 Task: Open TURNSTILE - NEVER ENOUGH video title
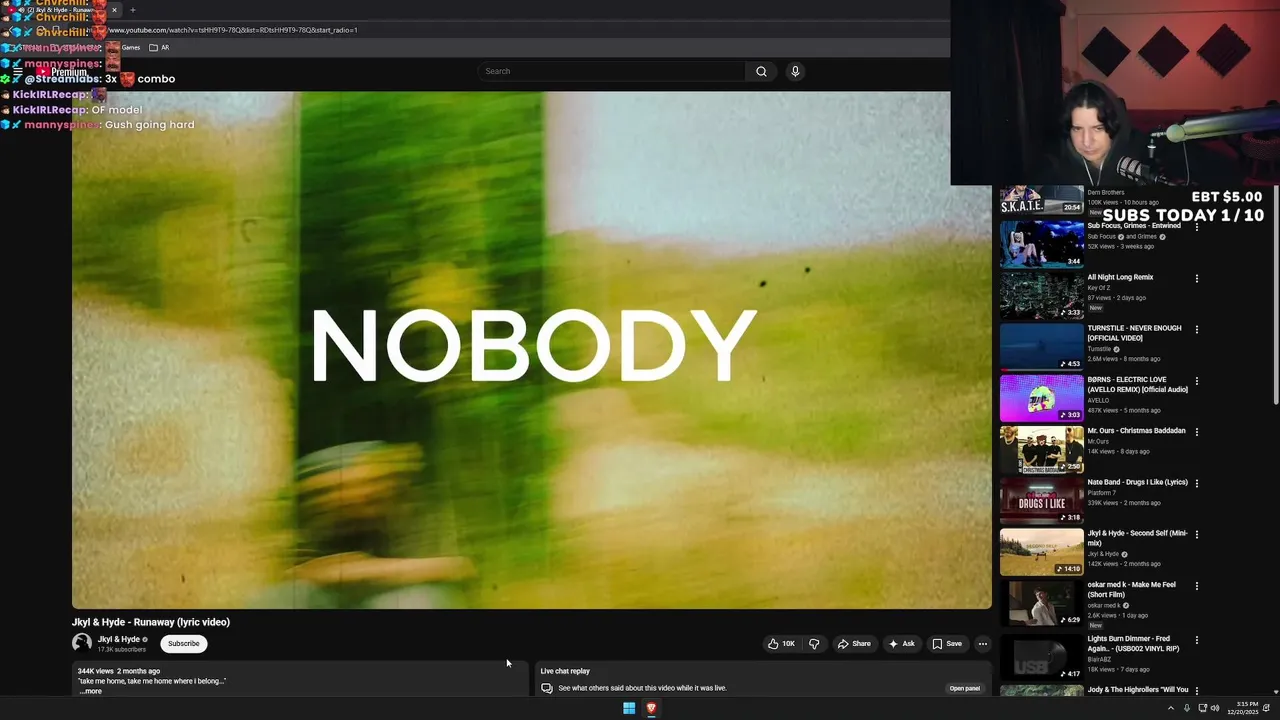1134,333
